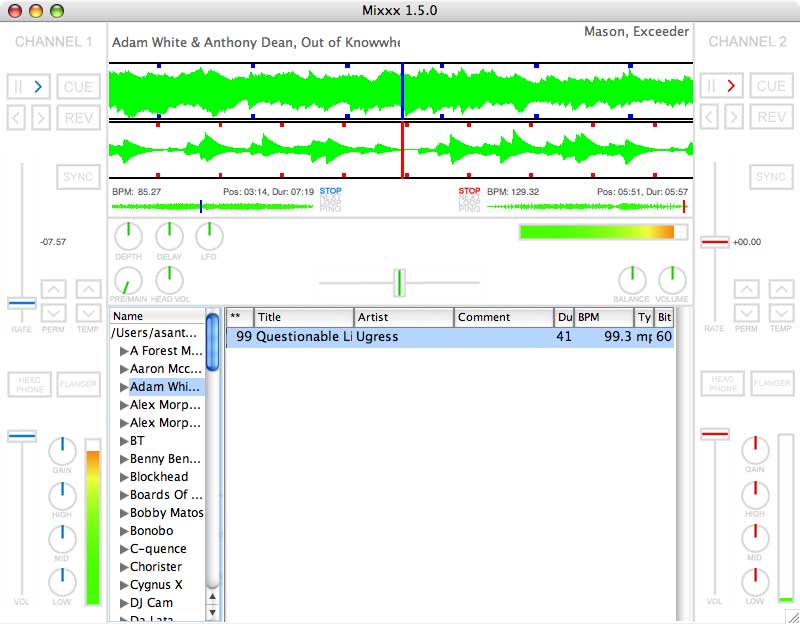This screenshot has height=624, width=800.
Task: Toggle Channel 1 REV reverse playback
Action: [x=79, y=118]
